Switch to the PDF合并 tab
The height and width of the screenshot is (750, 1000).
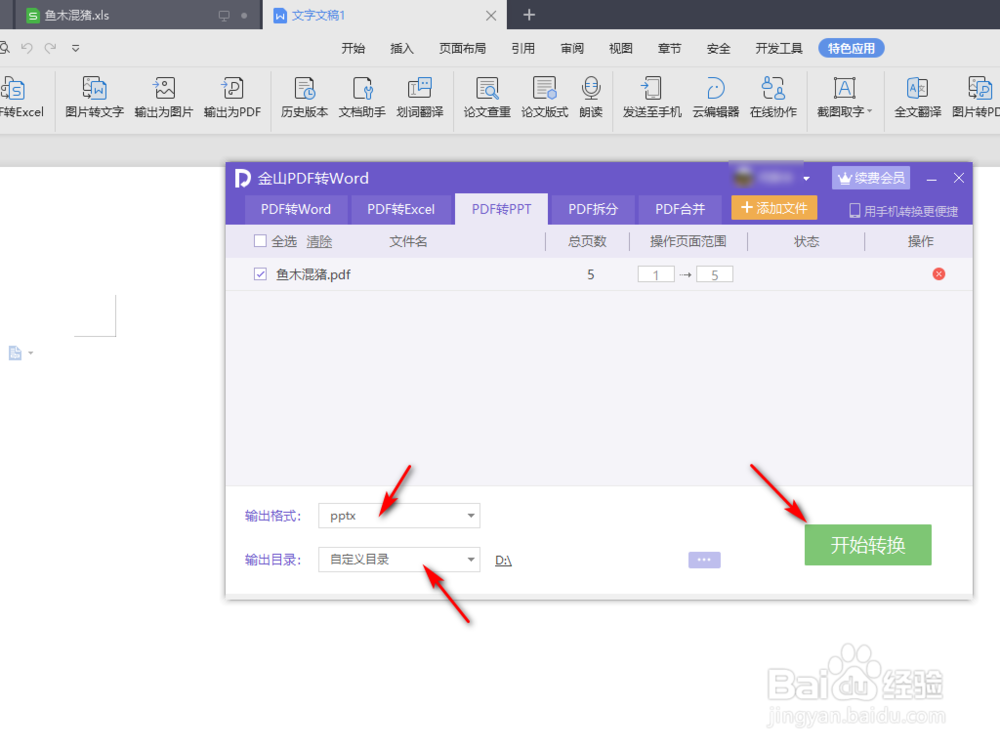pyautogui.click(x=680, y=209)
